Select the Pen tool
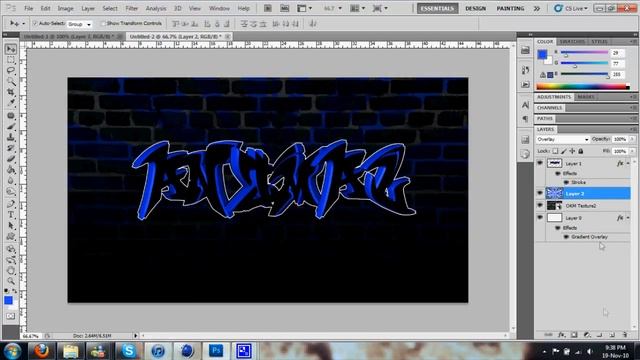This screenshot has height=360, width=640. [x=11, y=204]
